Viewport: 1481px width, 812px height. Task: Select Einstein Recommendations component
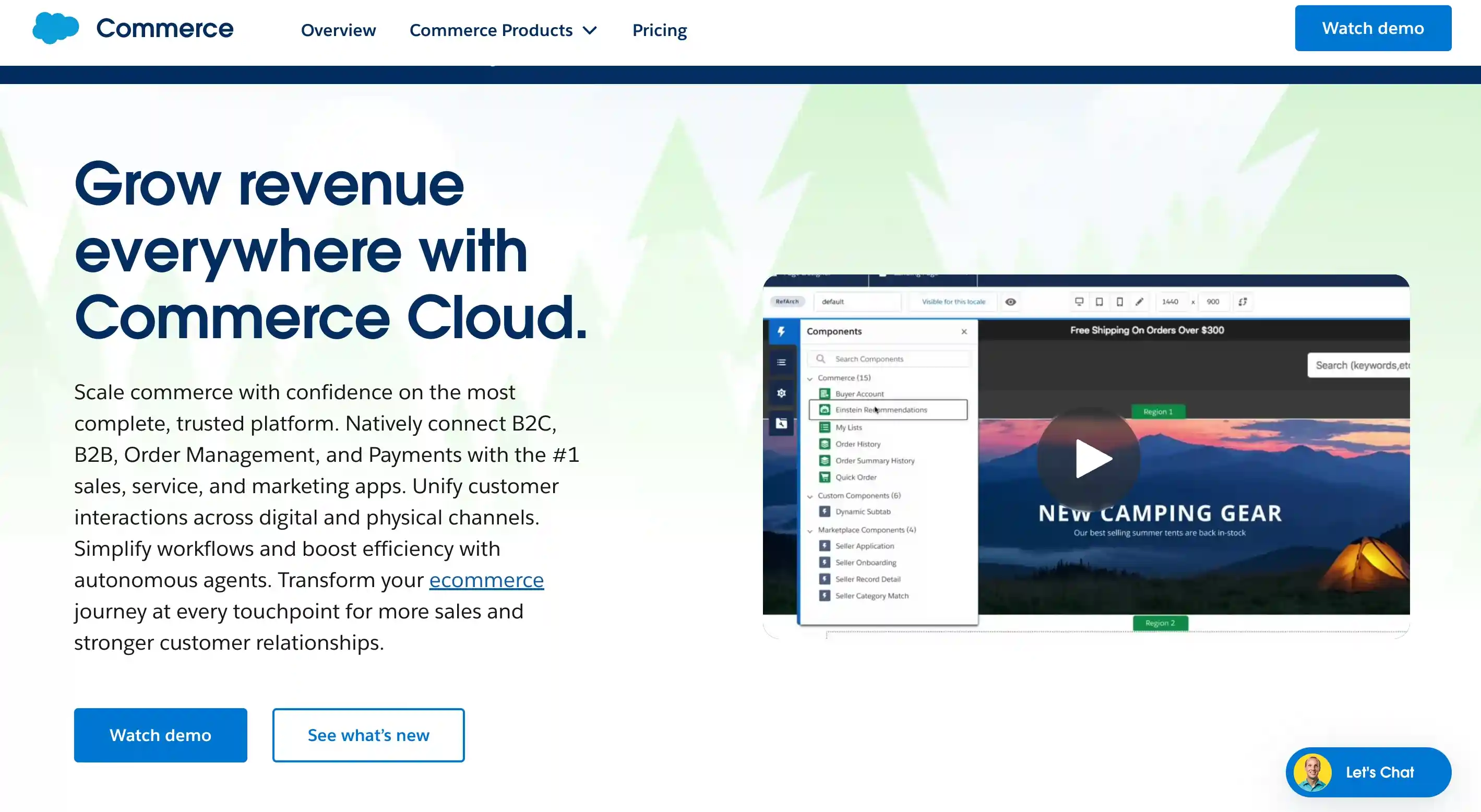[888, 410]
